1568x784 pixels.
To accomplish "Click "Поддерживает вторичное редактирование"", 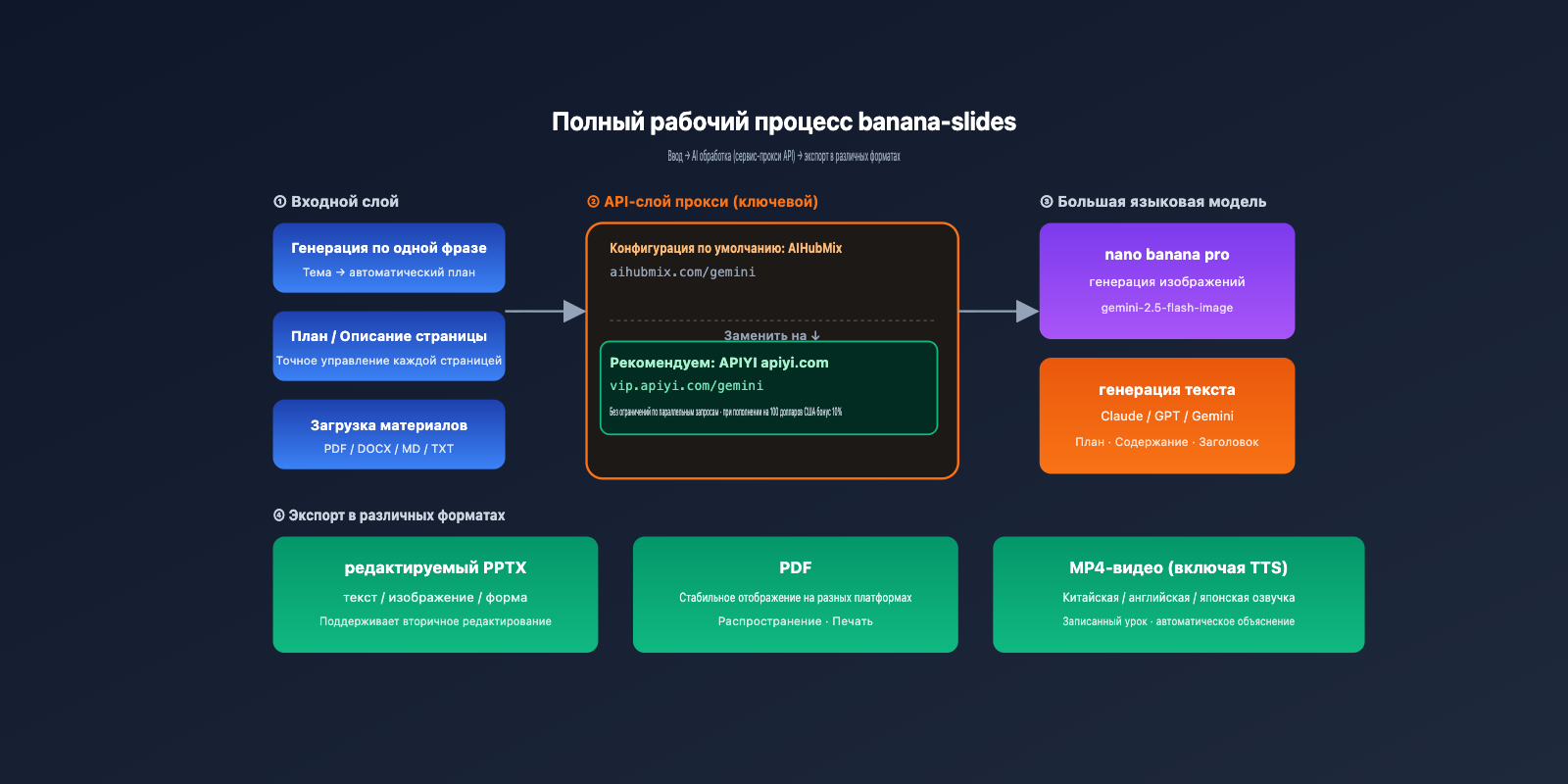I will click(436, 621).
